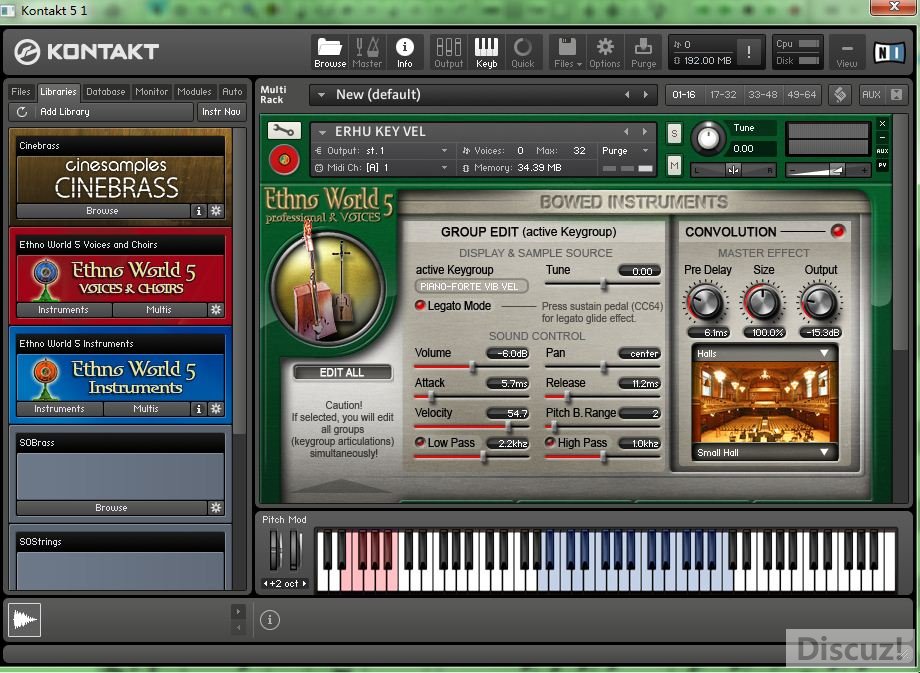920x673 pixels.
Task: Click the instrument Tune knob
Action: 708,139
